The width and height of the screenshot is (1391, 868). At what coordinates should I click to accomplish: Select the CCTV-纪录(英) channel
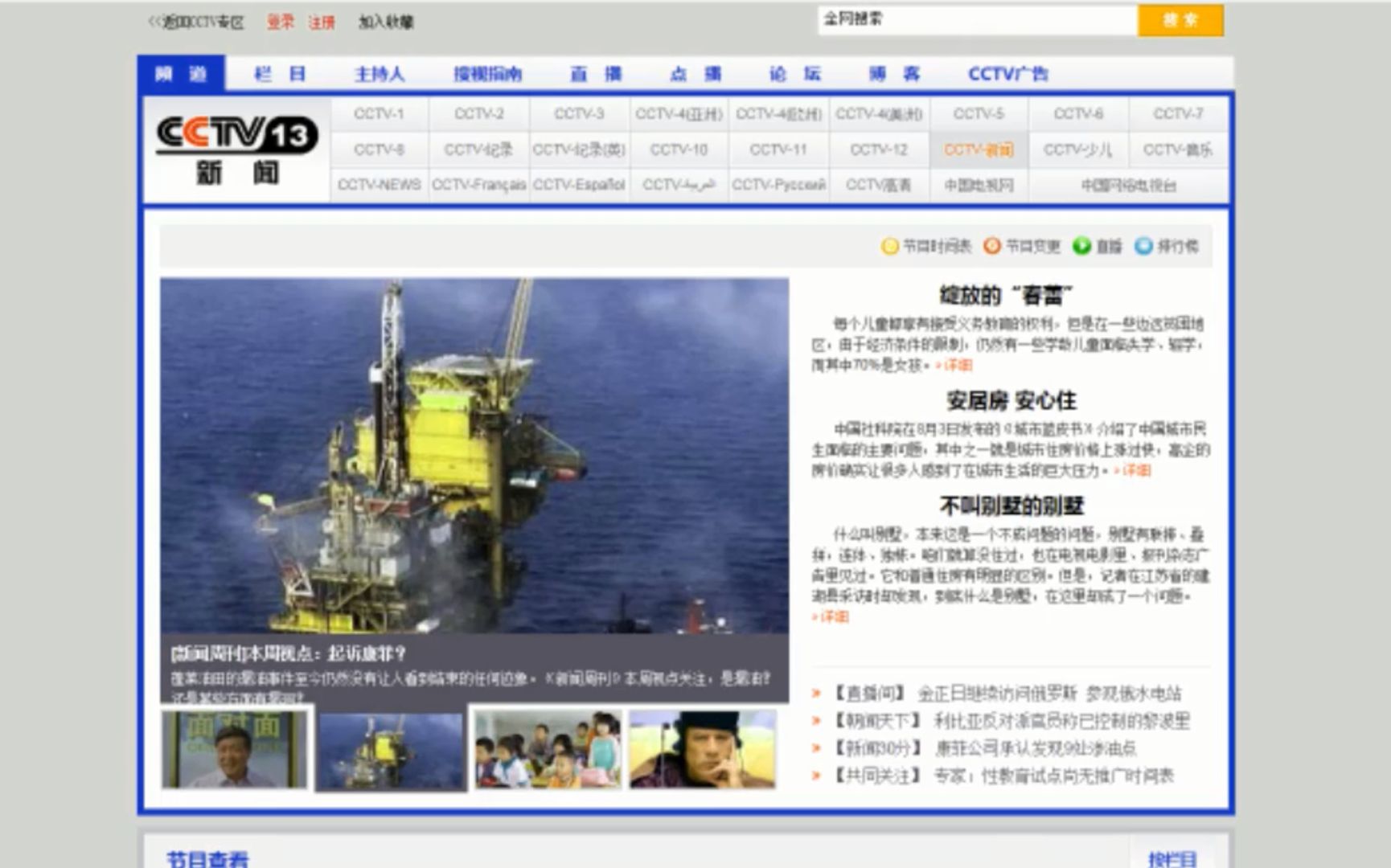pos(579,149)
